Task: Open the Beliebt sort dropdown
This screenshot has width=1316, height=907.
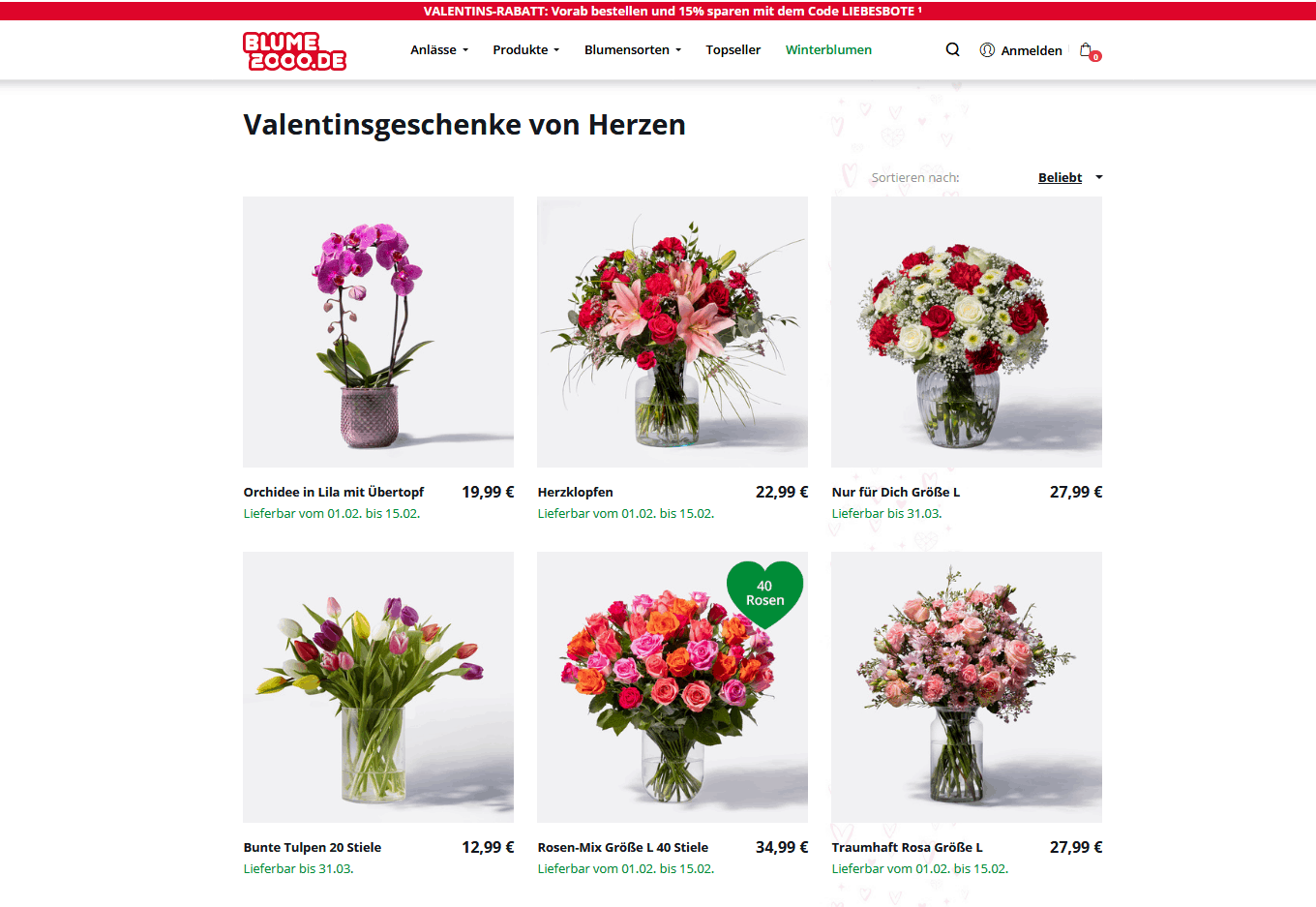Action: 1069,177
